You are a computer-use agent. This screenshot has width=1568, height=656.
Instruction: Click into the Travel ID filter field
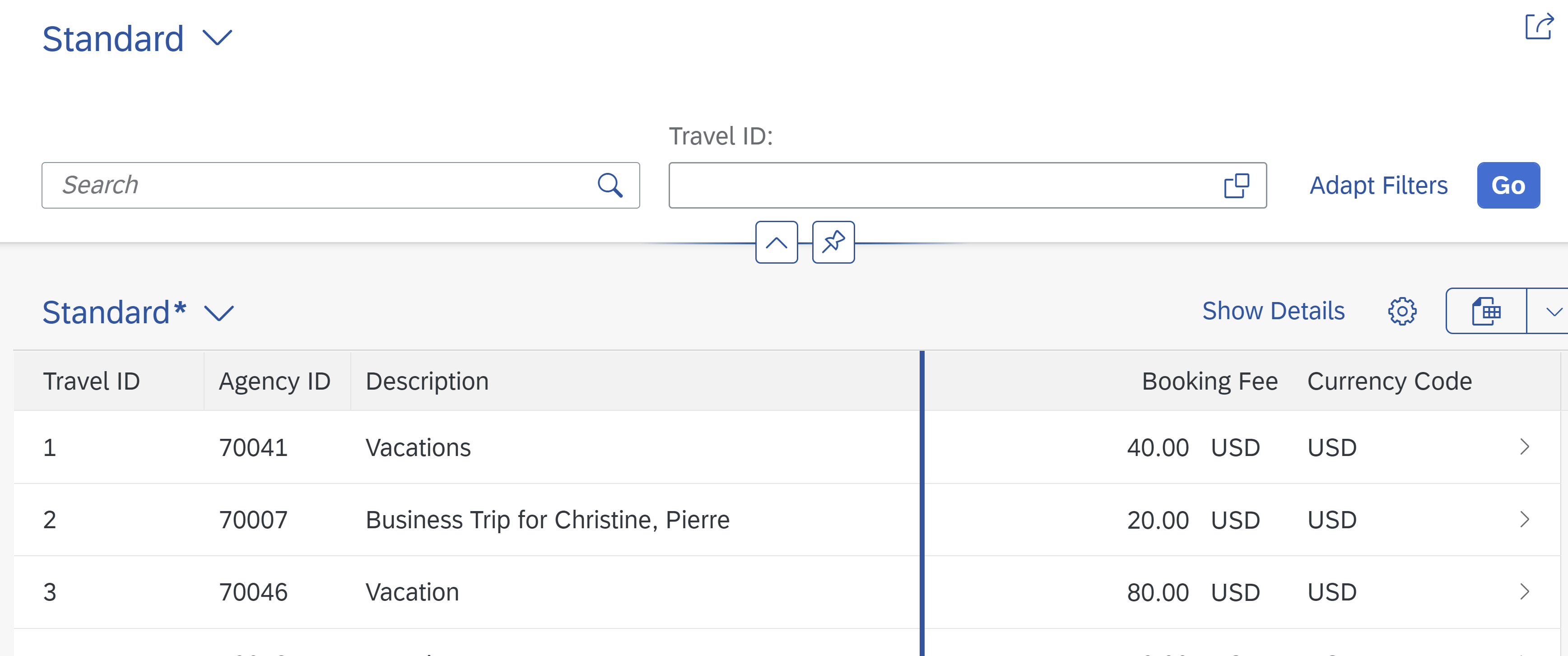(x=944, y=186)
